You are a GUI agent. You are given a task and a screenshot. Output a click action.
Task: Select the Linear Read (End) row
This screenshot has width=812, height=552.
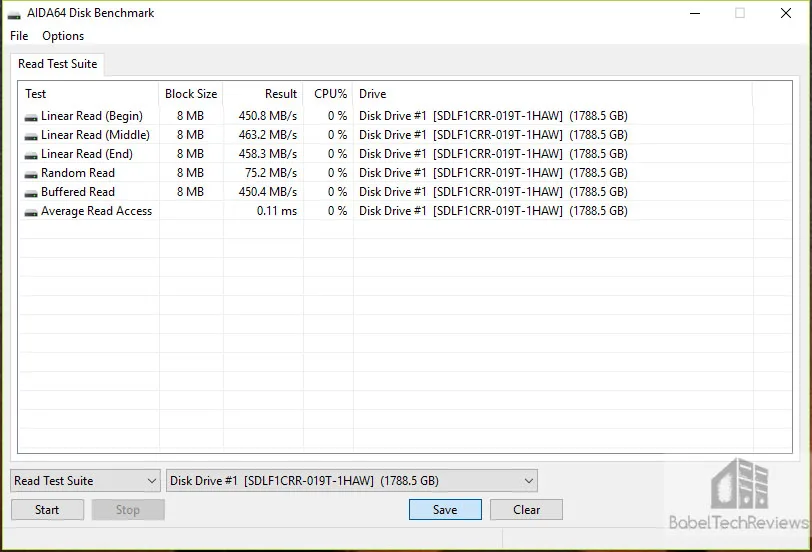coord(405,154)
